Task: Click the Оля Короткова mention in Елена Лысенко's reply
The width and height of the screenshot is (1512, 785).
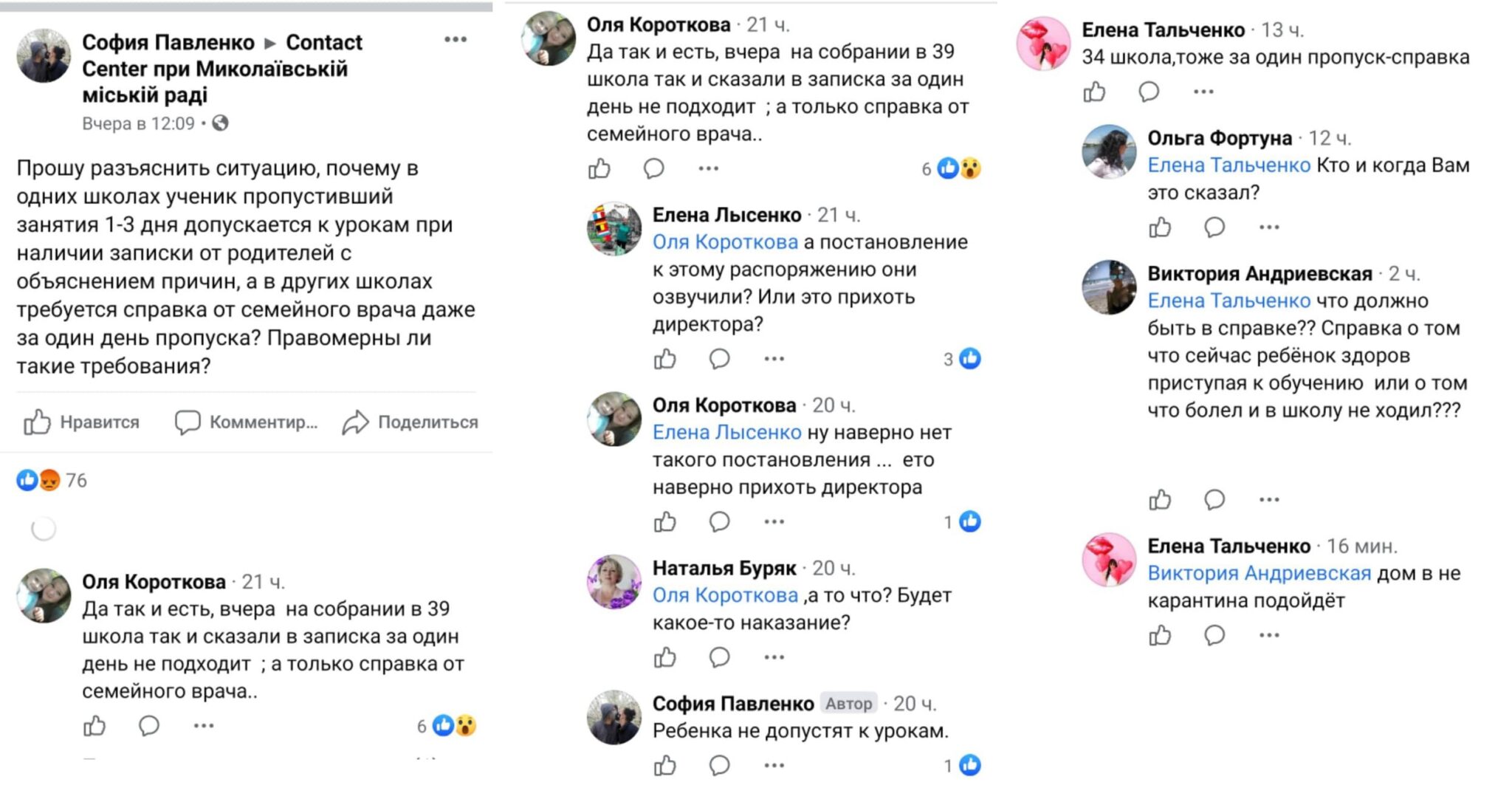Action: click(725, 242)
